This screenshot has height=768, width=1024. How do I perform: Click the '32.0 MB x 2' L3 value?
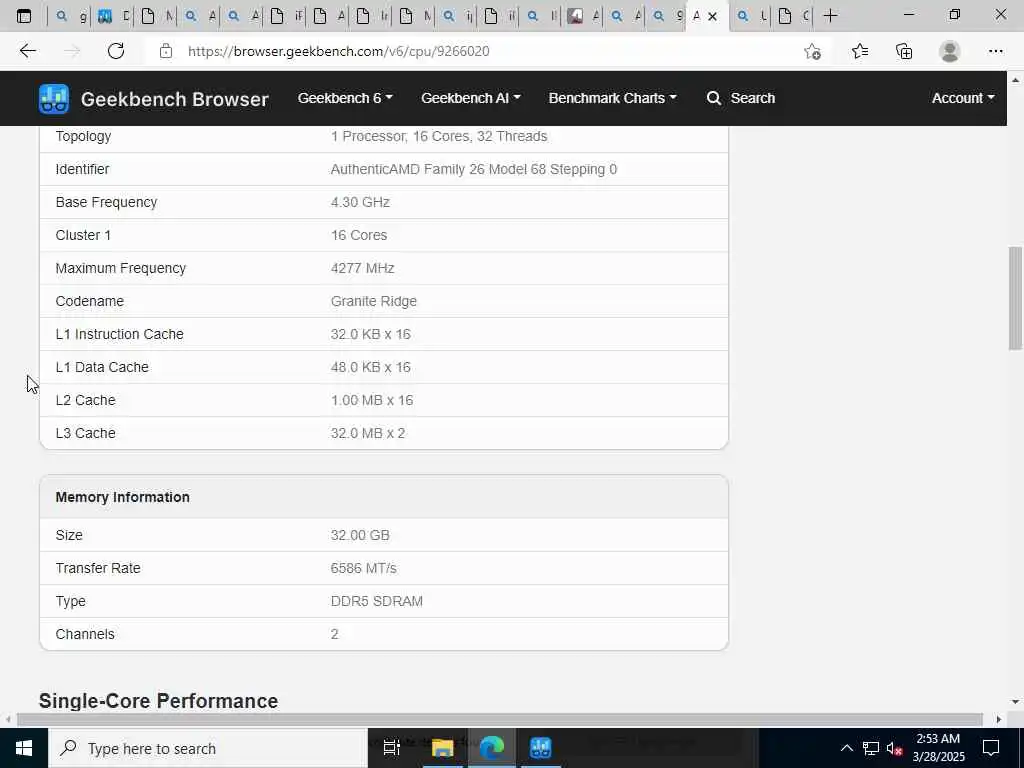(x=368, y=433)
